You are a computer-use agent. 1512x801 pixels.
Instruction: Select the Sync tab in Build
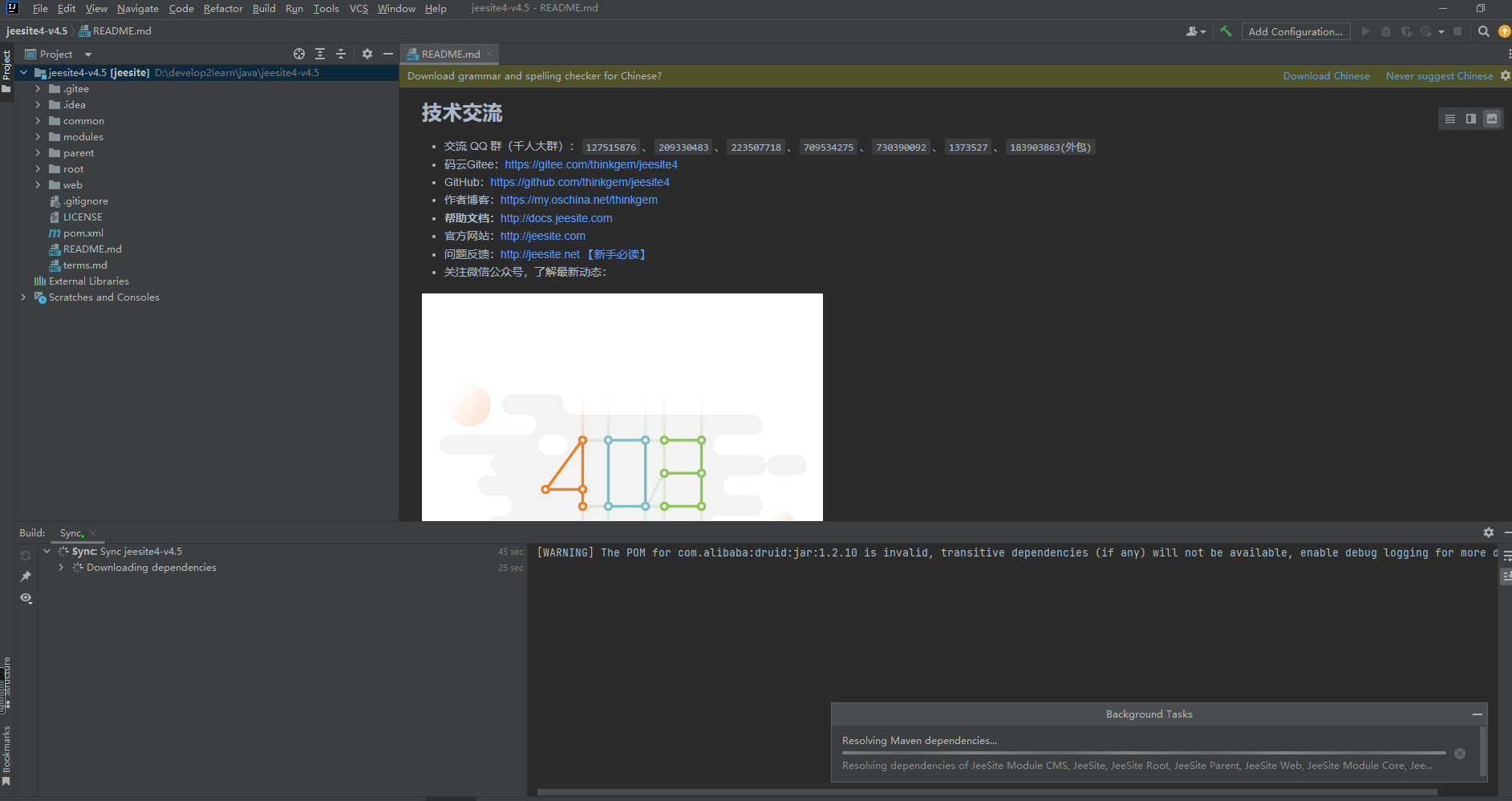(x=71, y=533)
